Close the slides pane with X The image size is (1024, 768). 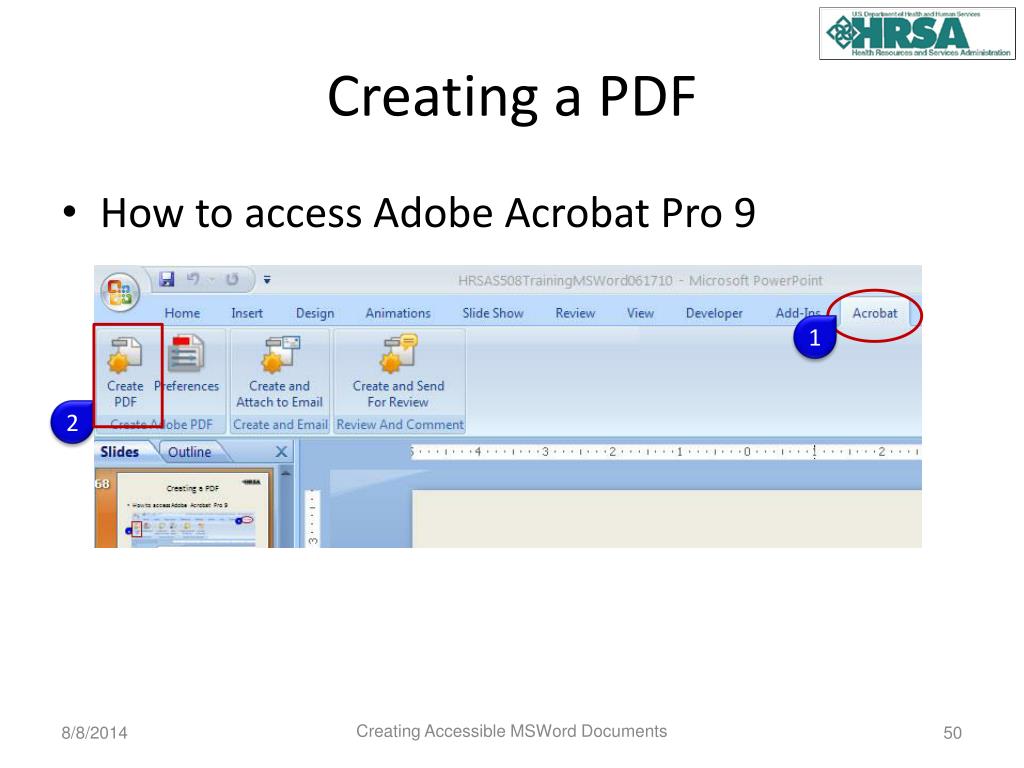pos(281,452)
